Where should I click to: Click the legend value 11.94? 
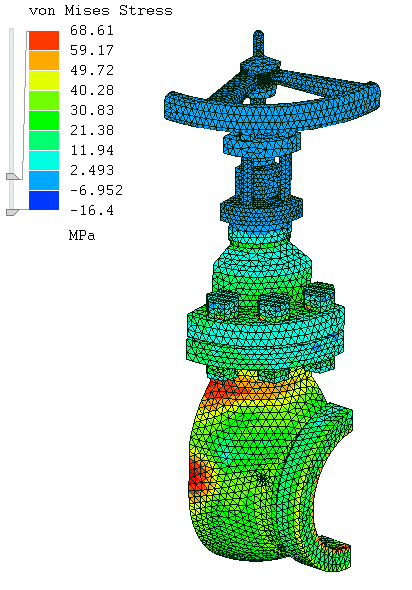click(x=91, y=150)
